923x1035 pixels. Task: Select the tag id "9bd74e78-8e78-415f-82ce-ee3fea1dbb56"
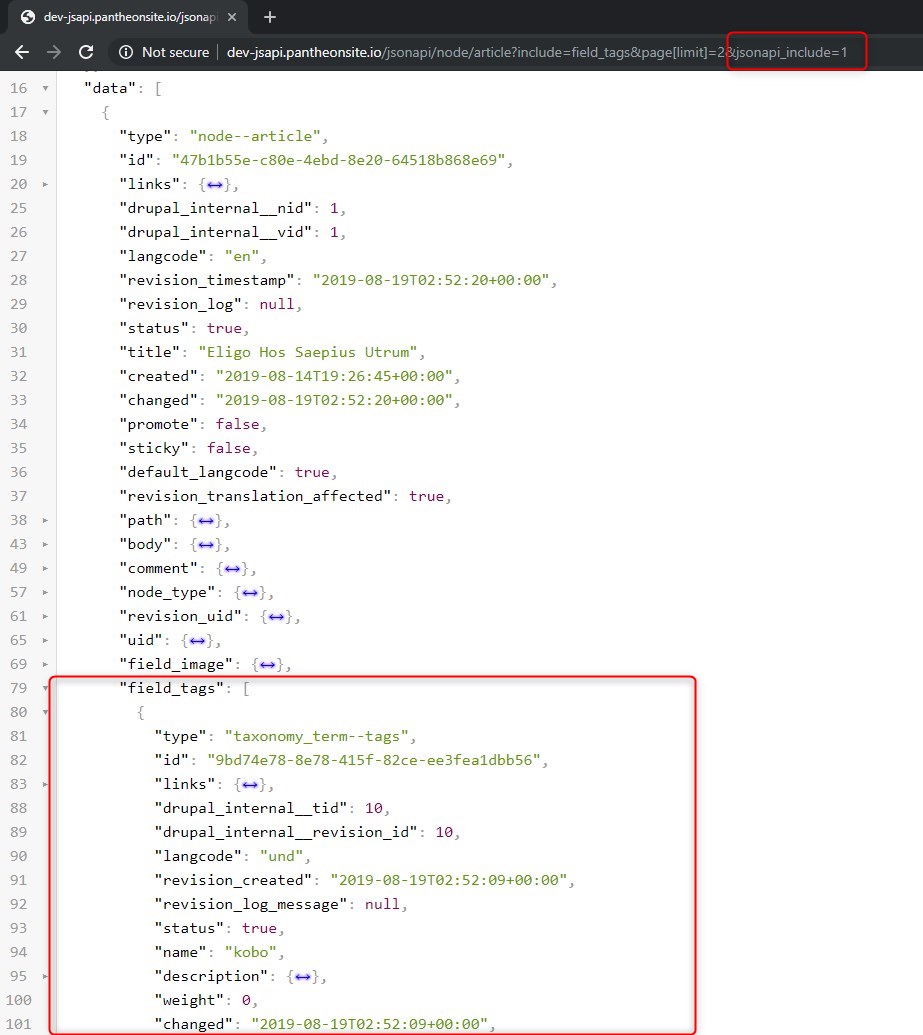click(374, 760)
